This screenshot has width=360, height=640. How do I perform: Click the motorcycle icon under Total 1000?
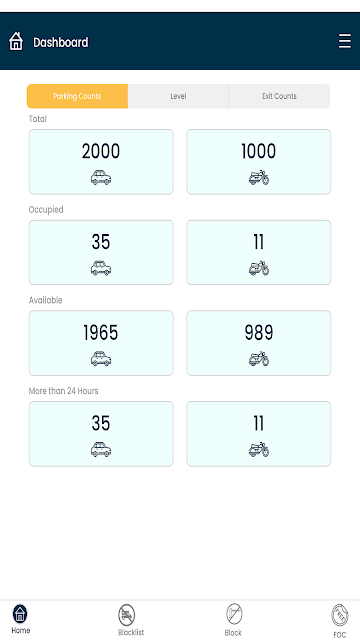click(x=259, y=178)
